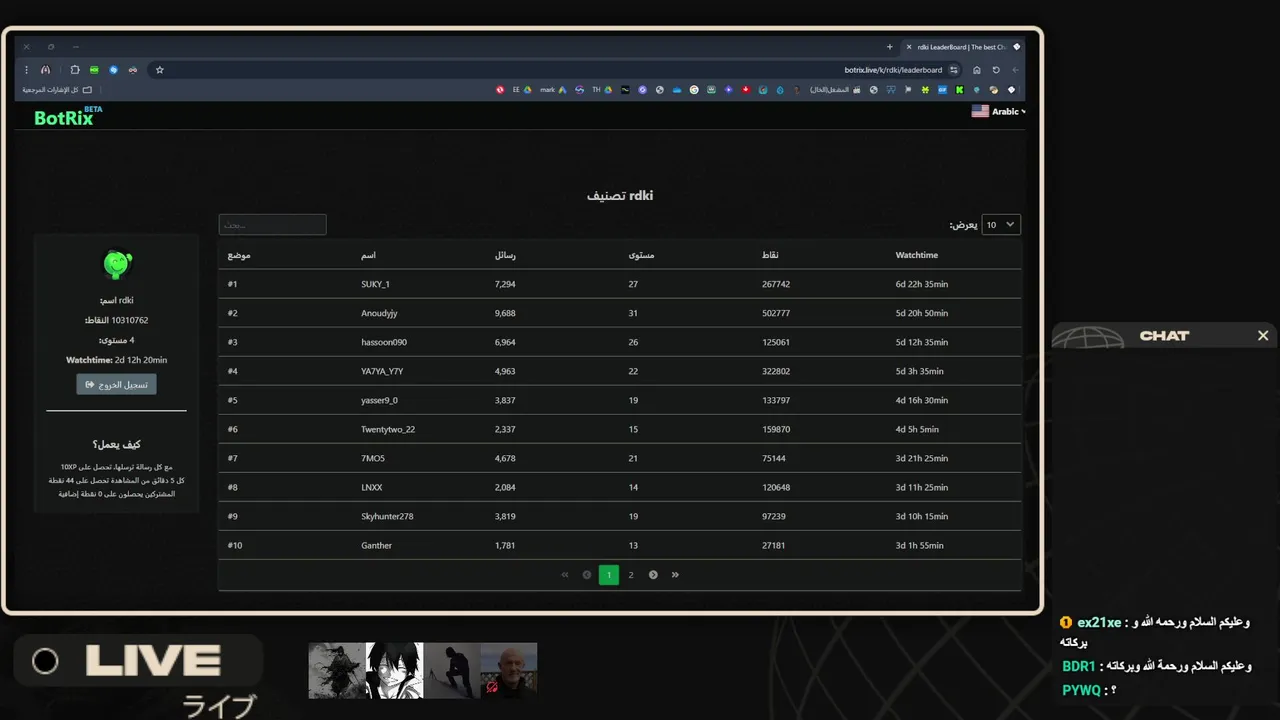Sort by the نقاط (points) column header
The width and height of the screenshot is (1280, 720).
coord(770,255)
